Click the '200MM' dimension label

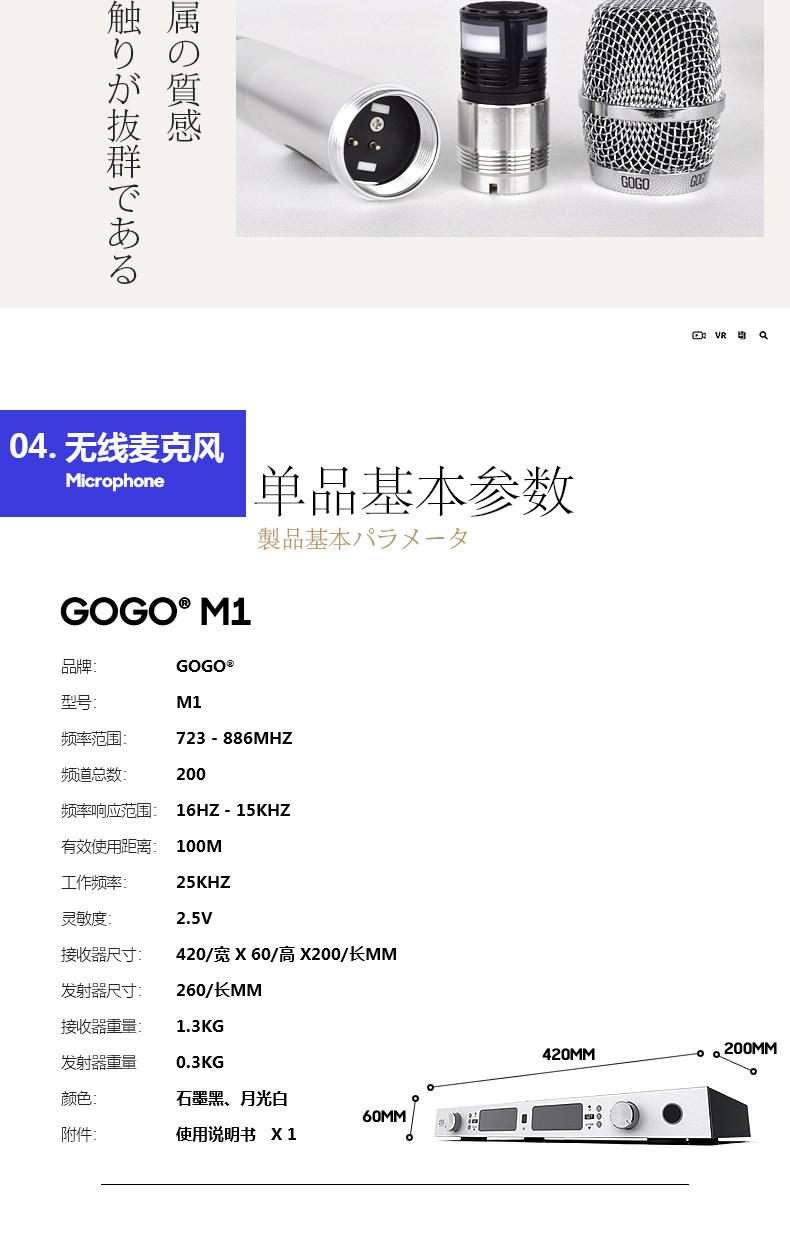coord(750,1048)
